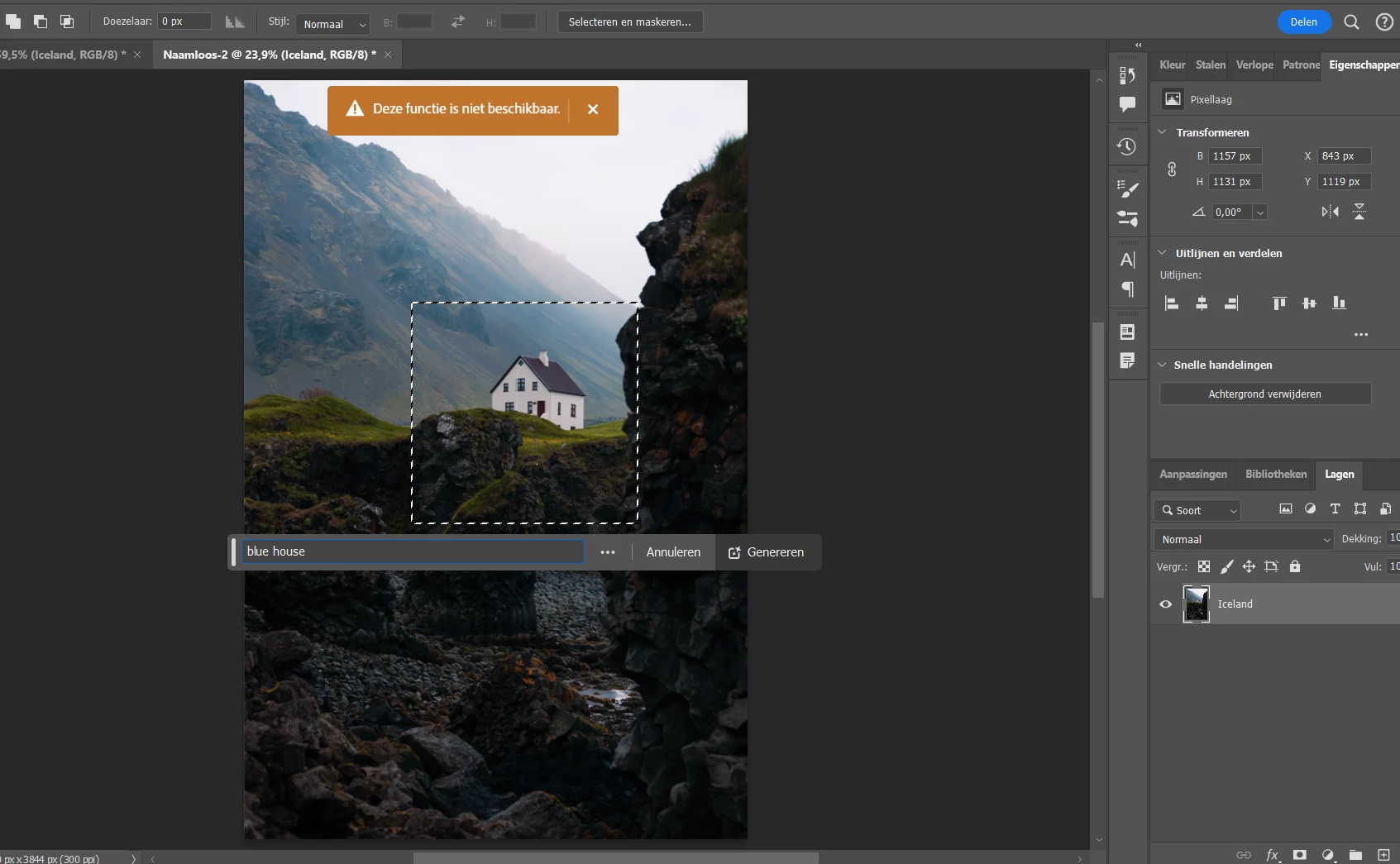
Task: Open the help question mark icon
Action: [1384, 22]
